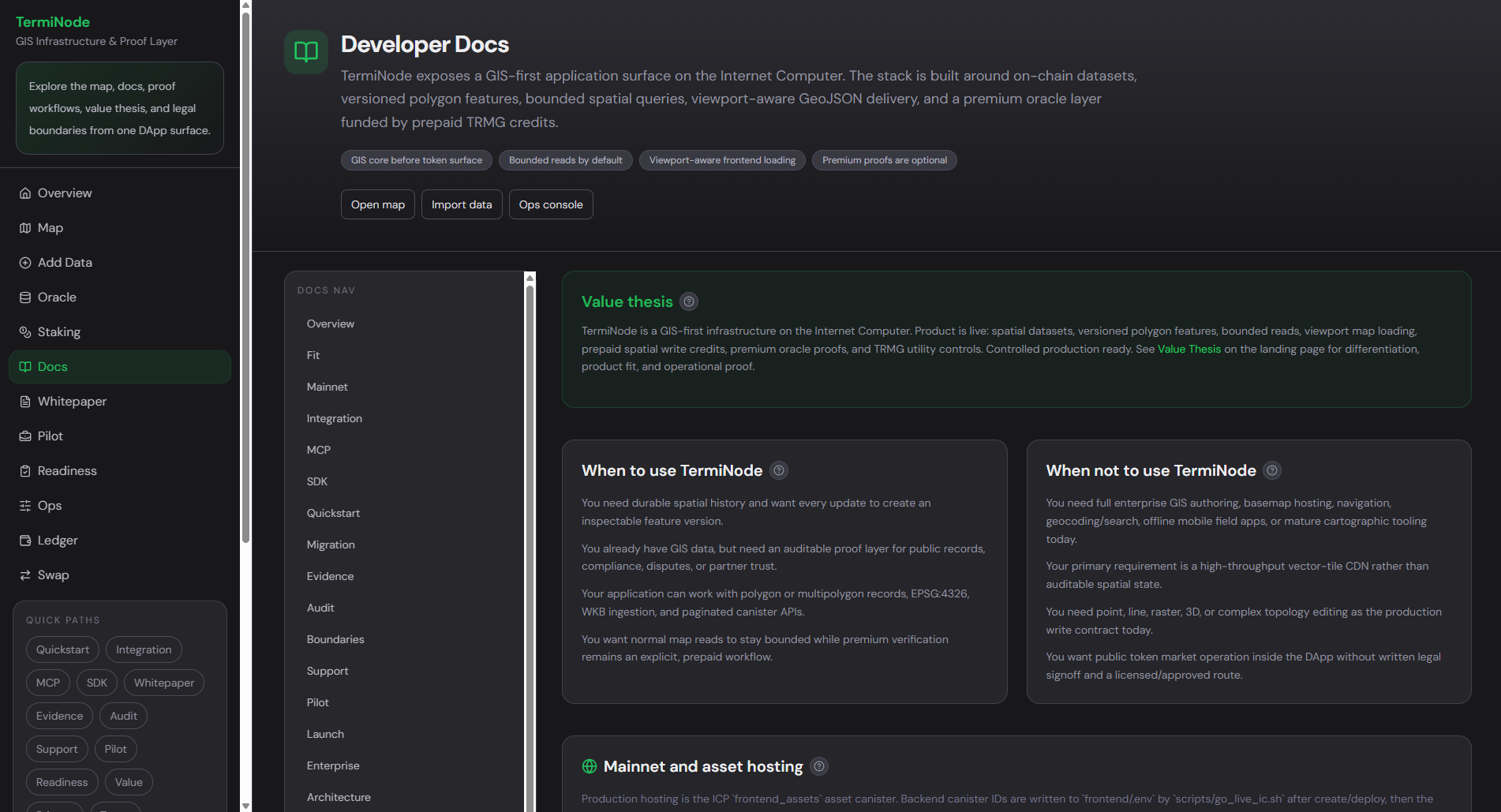Click the Docs book icon in sidebar
Image resolution: width=1501 pixels, height=812 pixels.
[x=25, y=367]
